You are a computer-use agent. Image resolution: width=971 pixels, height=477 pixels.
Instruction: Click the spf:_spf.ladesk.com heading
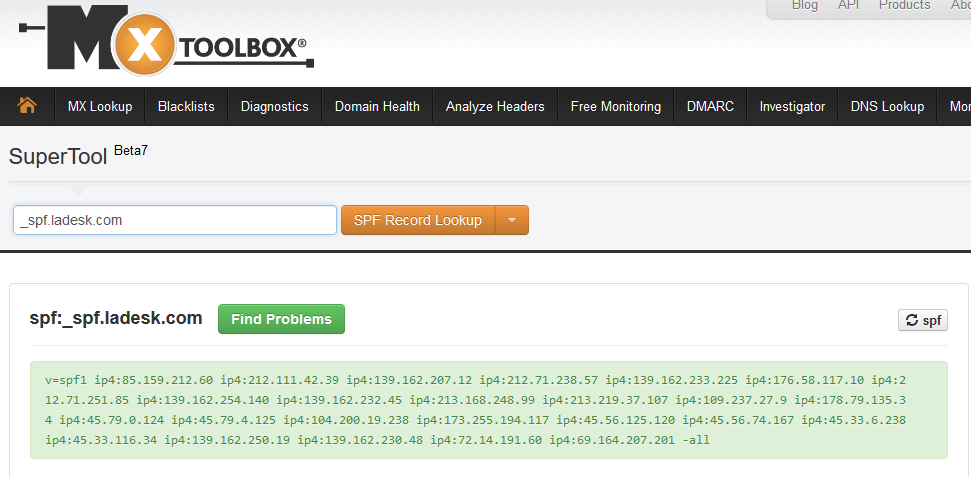click(116, 318)
